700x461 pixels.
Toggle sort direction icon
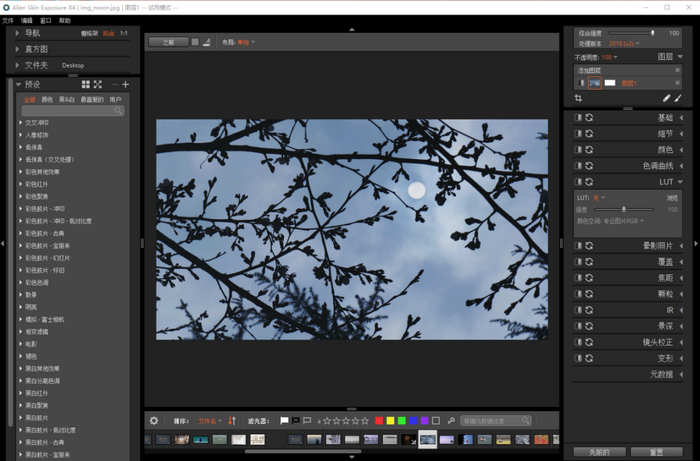(x=232, y=421)
